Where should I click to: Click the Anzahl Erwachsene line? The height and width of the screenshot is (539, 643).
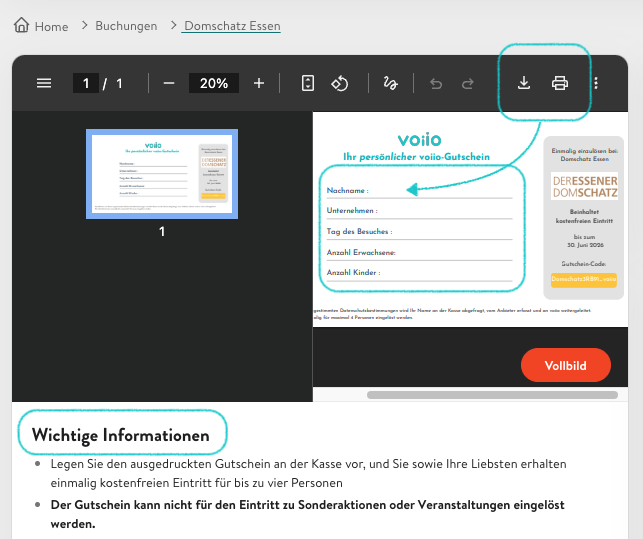(x=420, y=253)
